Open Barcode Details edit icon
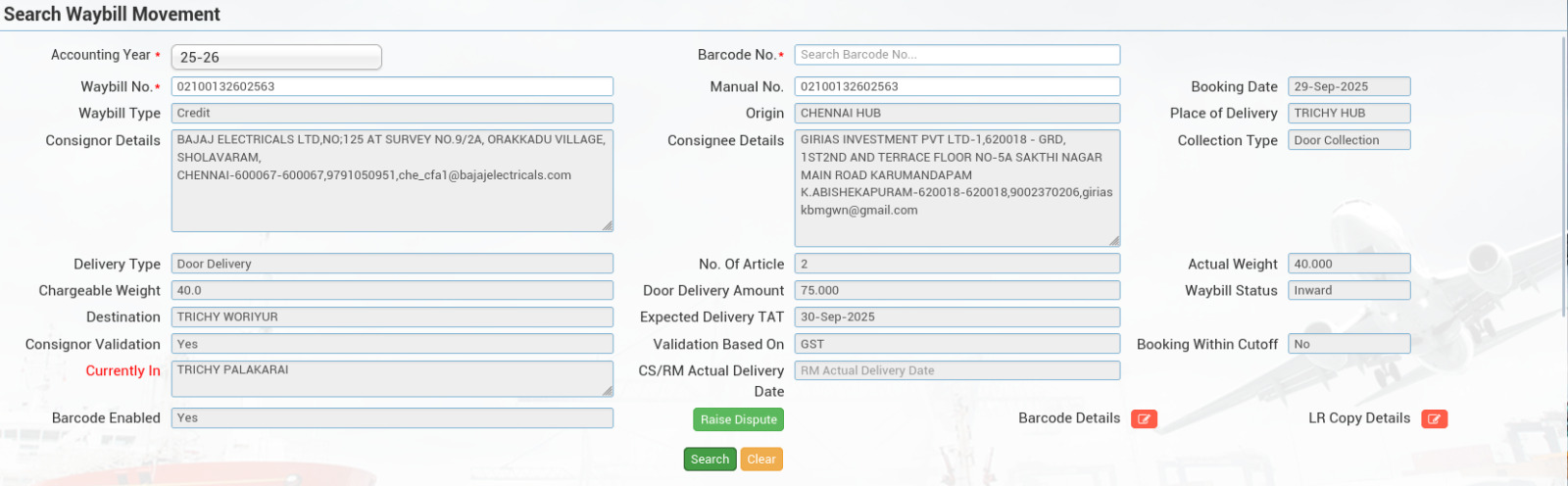Image resolution: width=1568 pixels, height=486 pixels. 1144,419
